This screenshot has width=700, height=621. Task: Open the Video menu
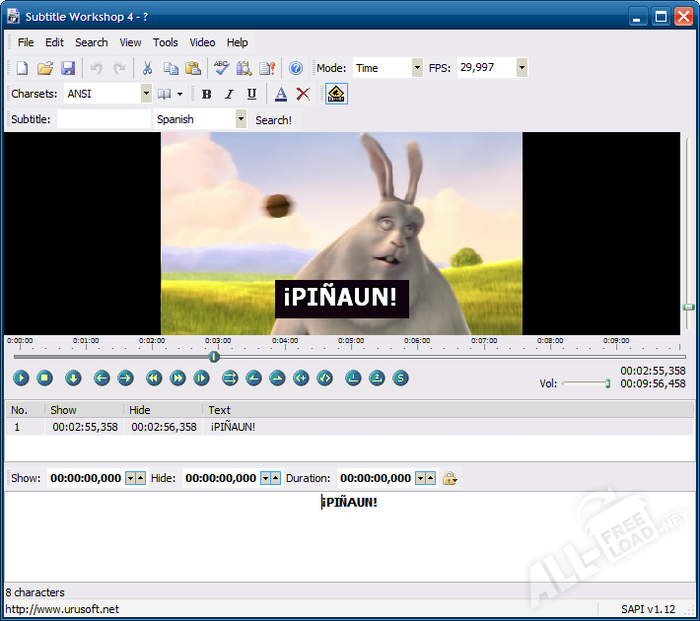(202, 43)
